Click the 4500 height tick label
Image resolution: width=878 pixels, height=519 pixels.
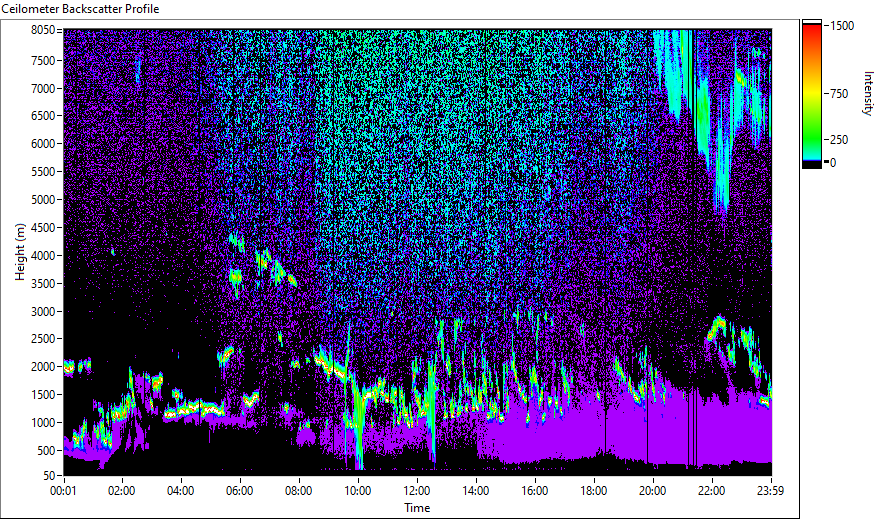click(x=43, y=228)
